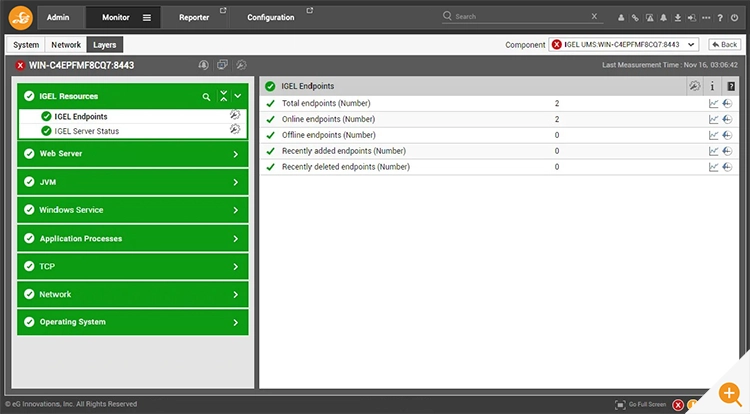Viewport: 750px width, 414px height.
Task: Configure IGEL Server Status via wrench icon
Action: click(234, 129)
